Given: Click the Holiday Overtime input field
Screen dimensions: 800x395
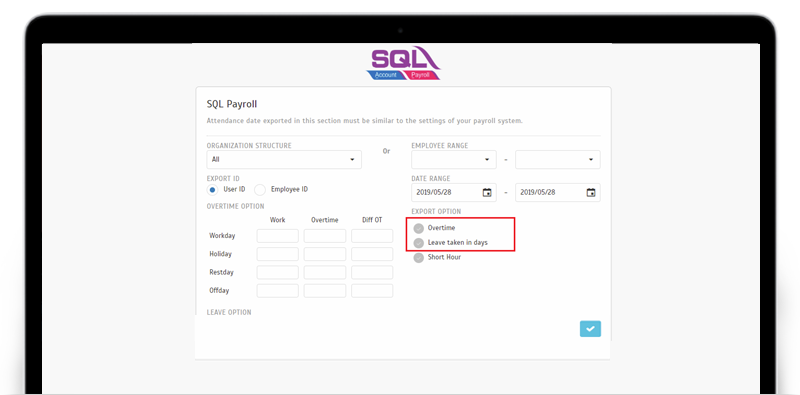Looking at the screenshot, I should pyautogui.click(x=325, y=254).
